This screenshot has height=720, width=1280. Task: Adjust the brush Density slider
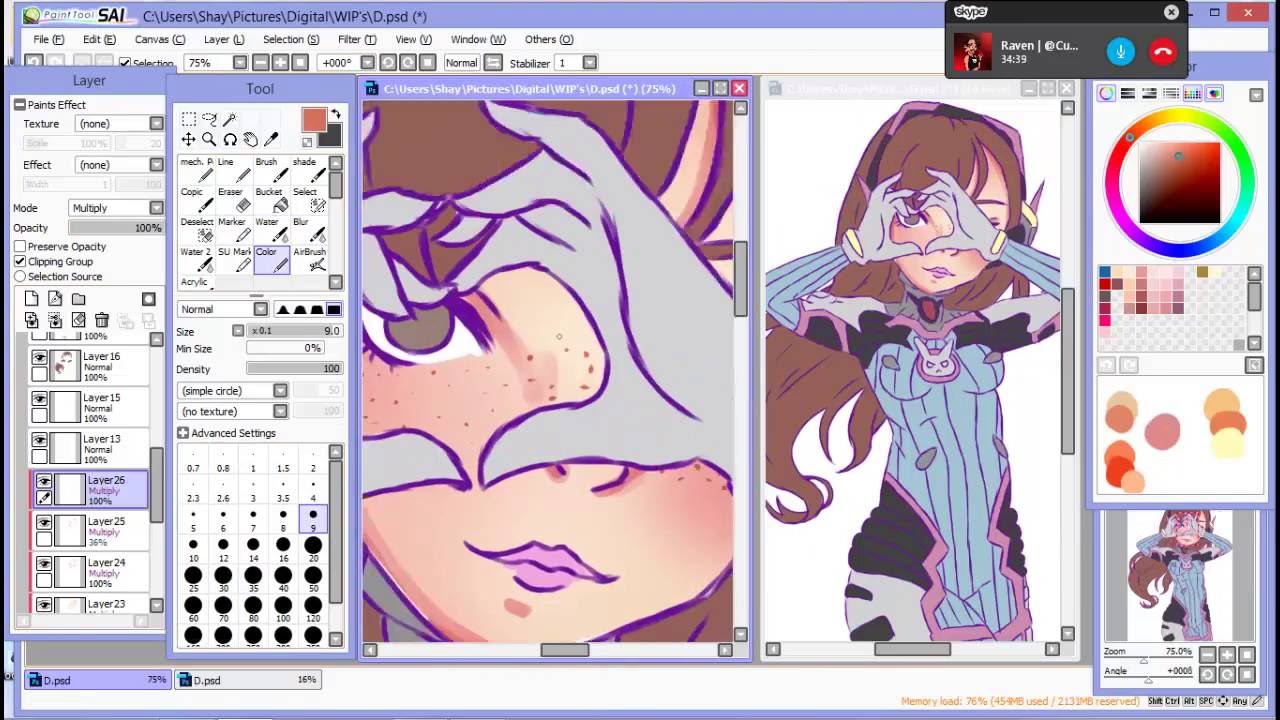tap(295, 369)
